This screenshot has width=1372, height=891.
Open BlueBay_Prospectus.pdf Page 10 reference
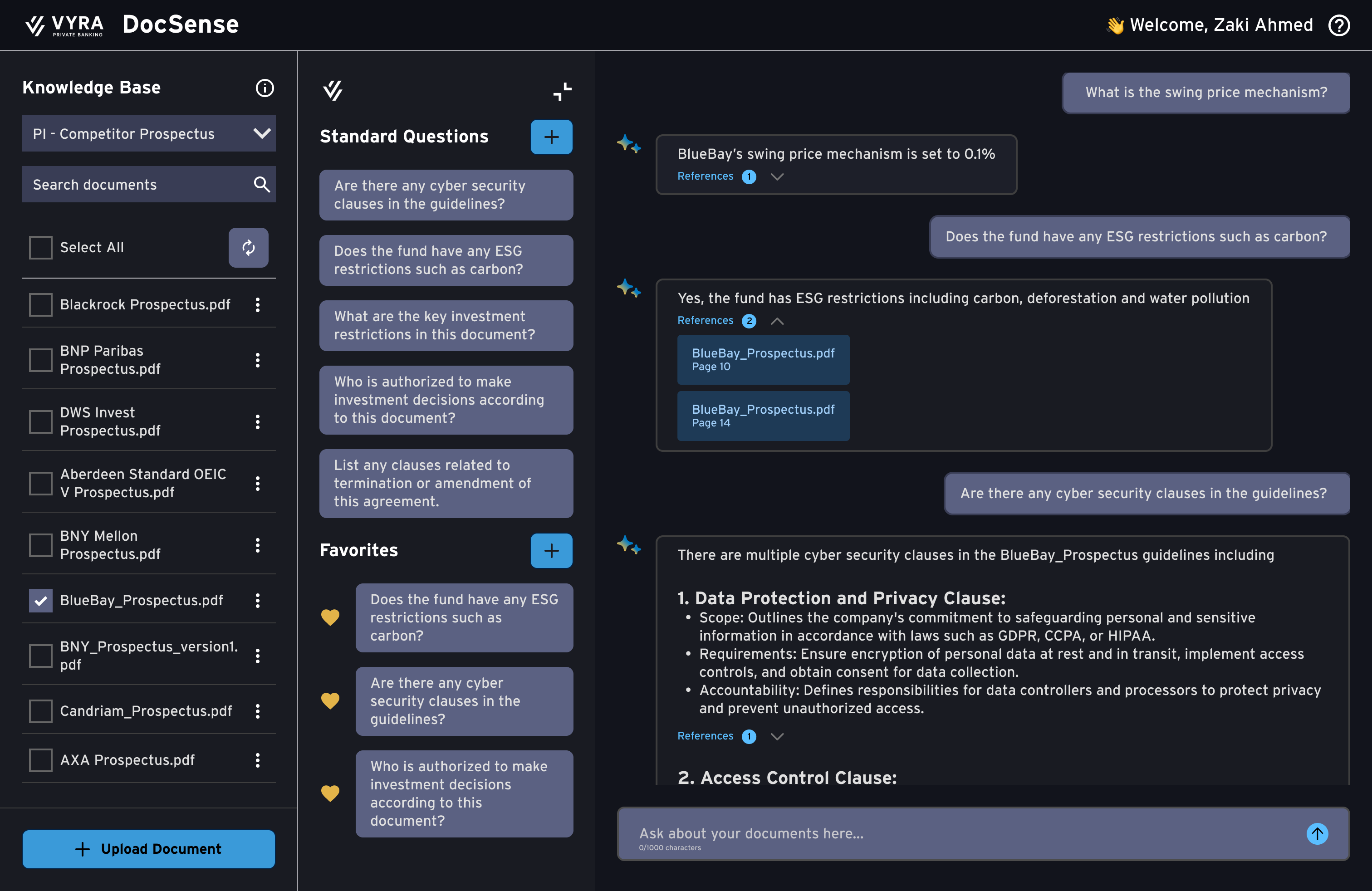(763, 360)
